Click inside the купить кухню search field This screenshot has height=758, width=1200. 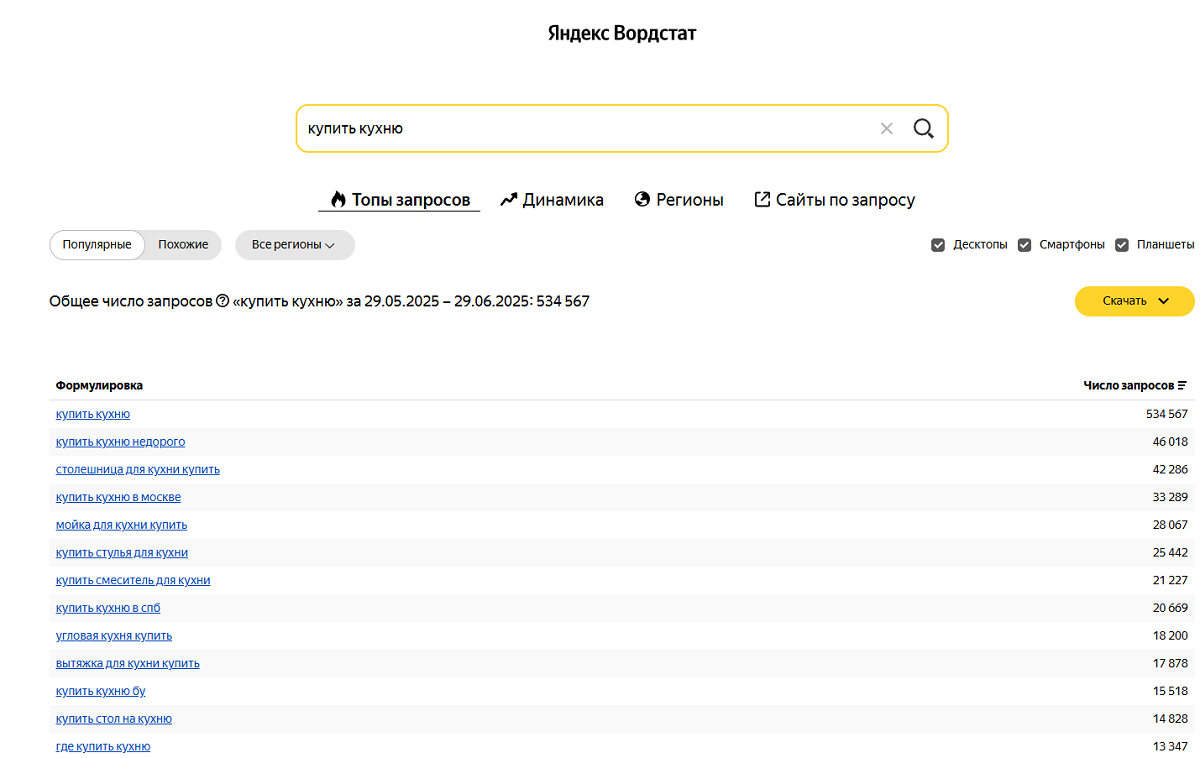[580, 129]
